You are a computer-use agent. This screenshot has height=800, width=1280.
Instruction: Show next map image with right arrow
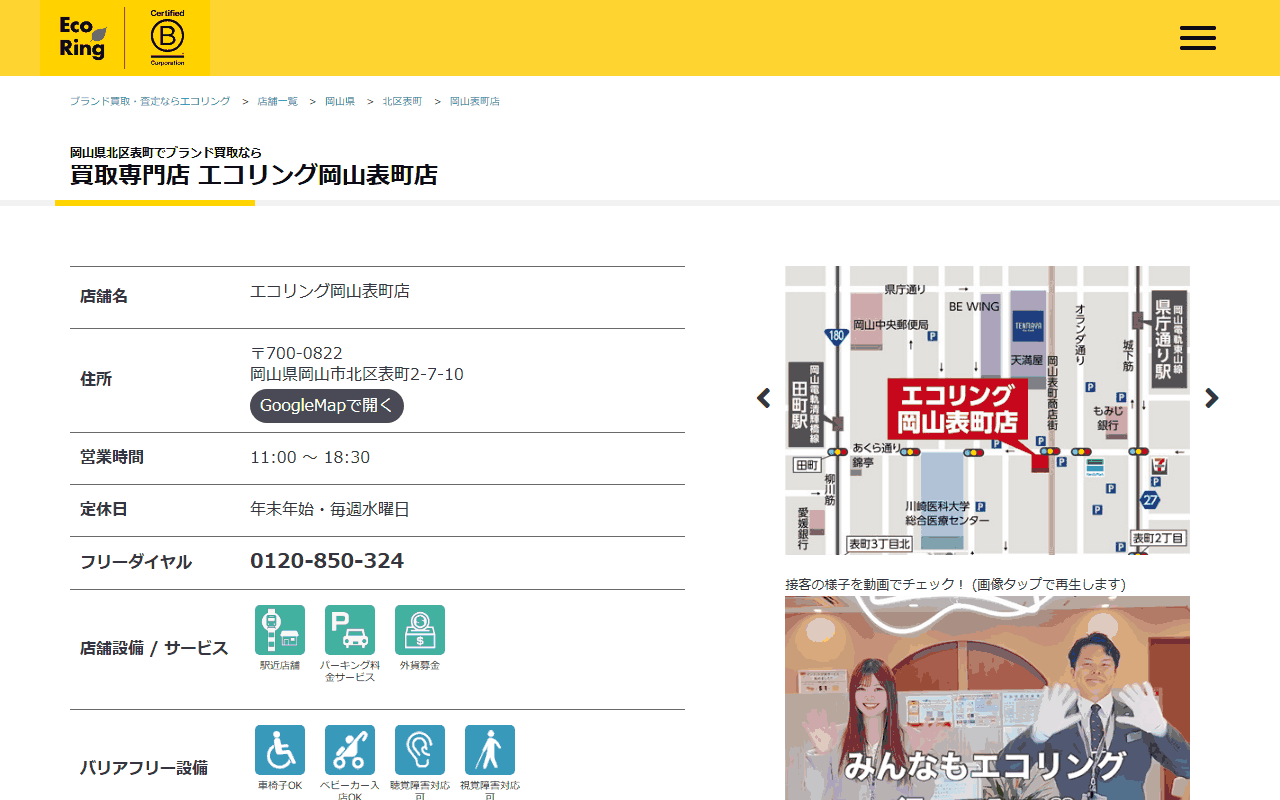(1212, 398)
